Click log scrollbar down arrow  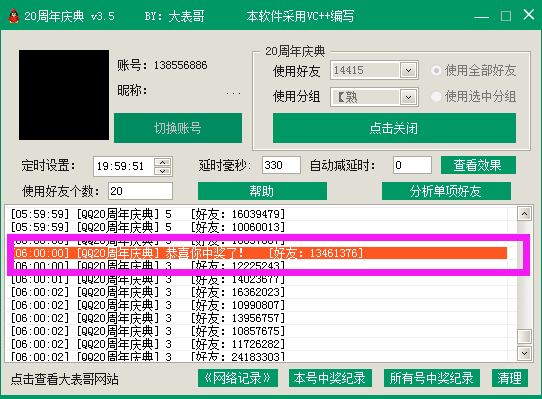pyautogui.click(x=524, y=353)
